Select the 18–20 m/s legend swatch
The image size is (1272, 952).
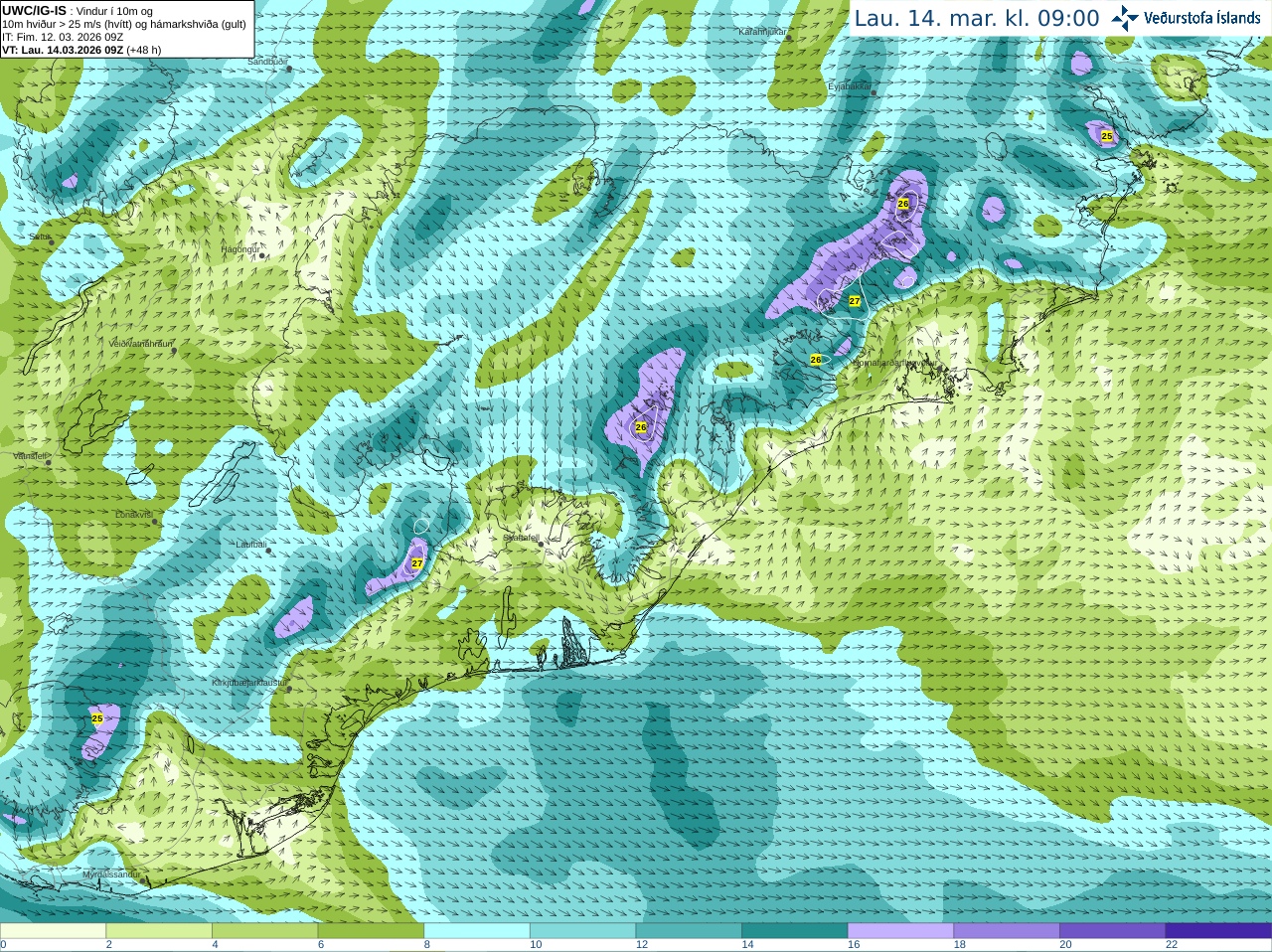(x=1007, y=931)
